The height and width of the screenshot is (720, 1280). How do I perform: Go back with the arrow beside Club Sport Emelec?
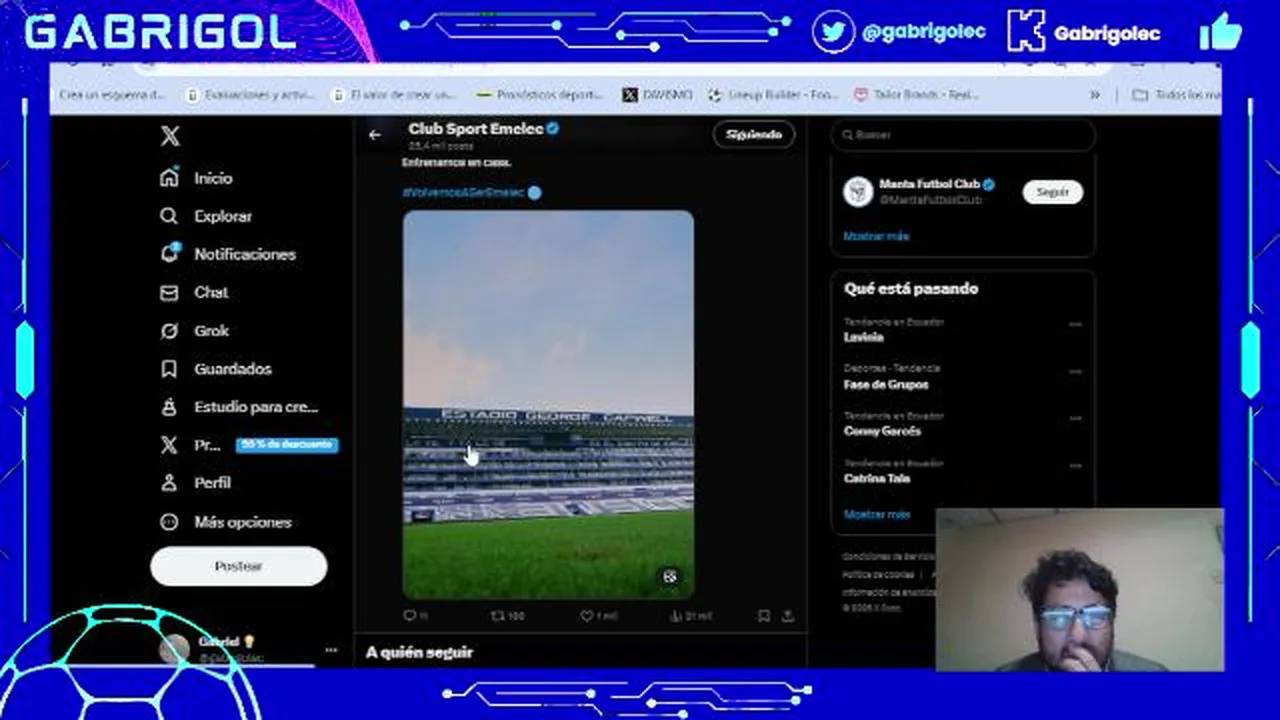coord(375,135)
